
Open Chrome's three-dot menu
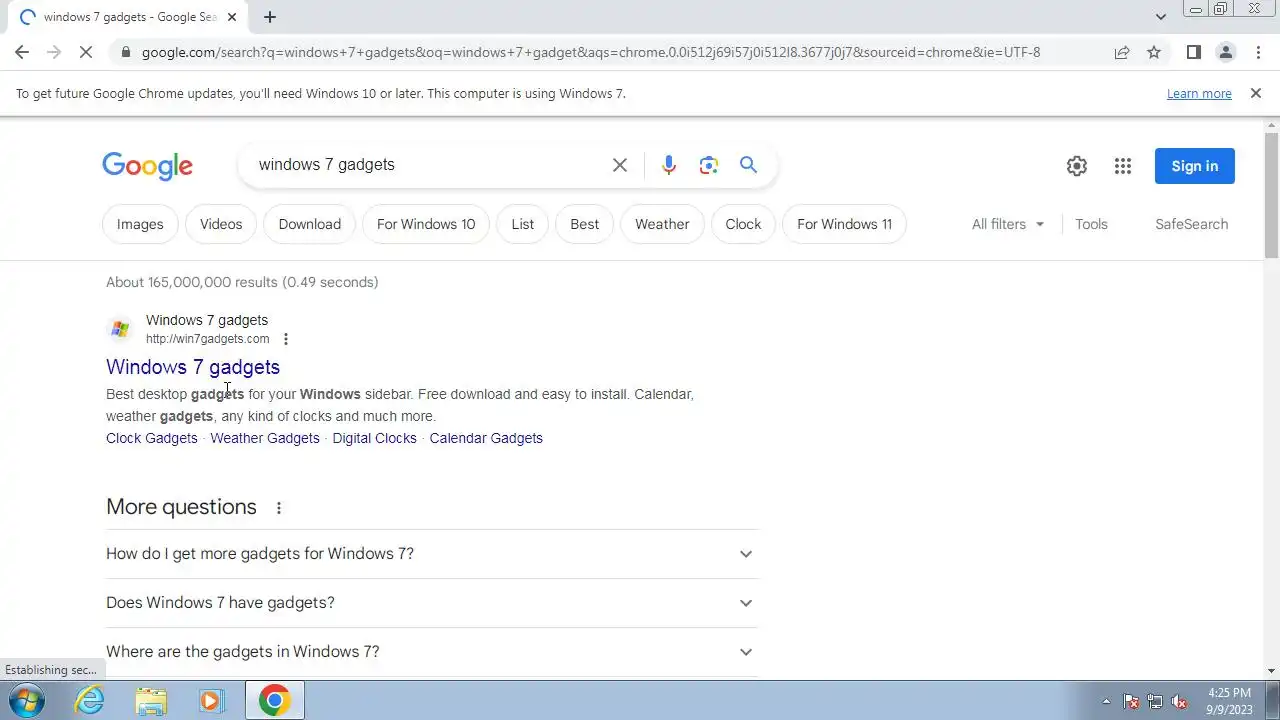pos(1258,52)
